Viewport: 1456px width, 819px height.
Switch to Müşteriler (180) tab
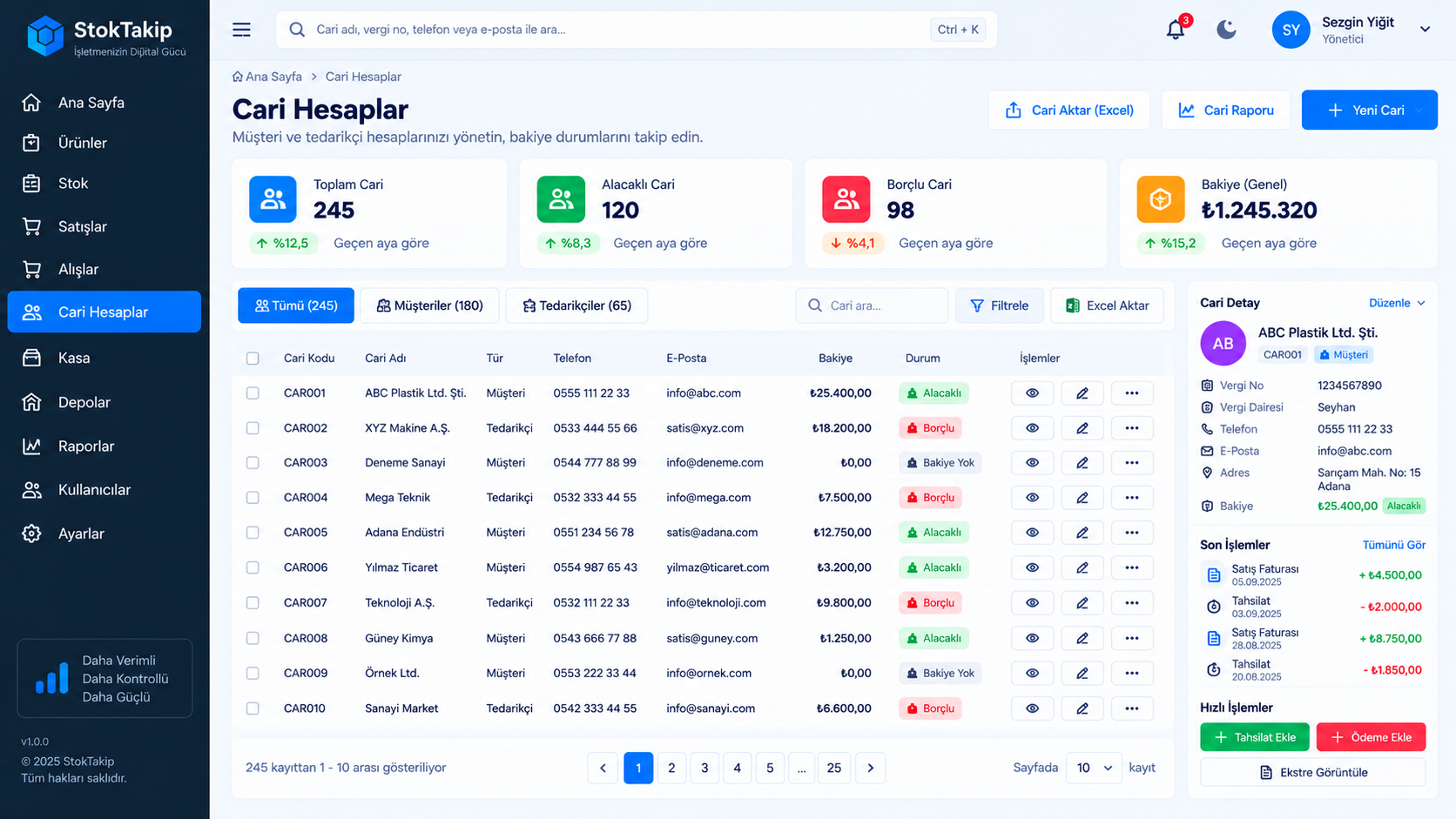pos(429,305)
